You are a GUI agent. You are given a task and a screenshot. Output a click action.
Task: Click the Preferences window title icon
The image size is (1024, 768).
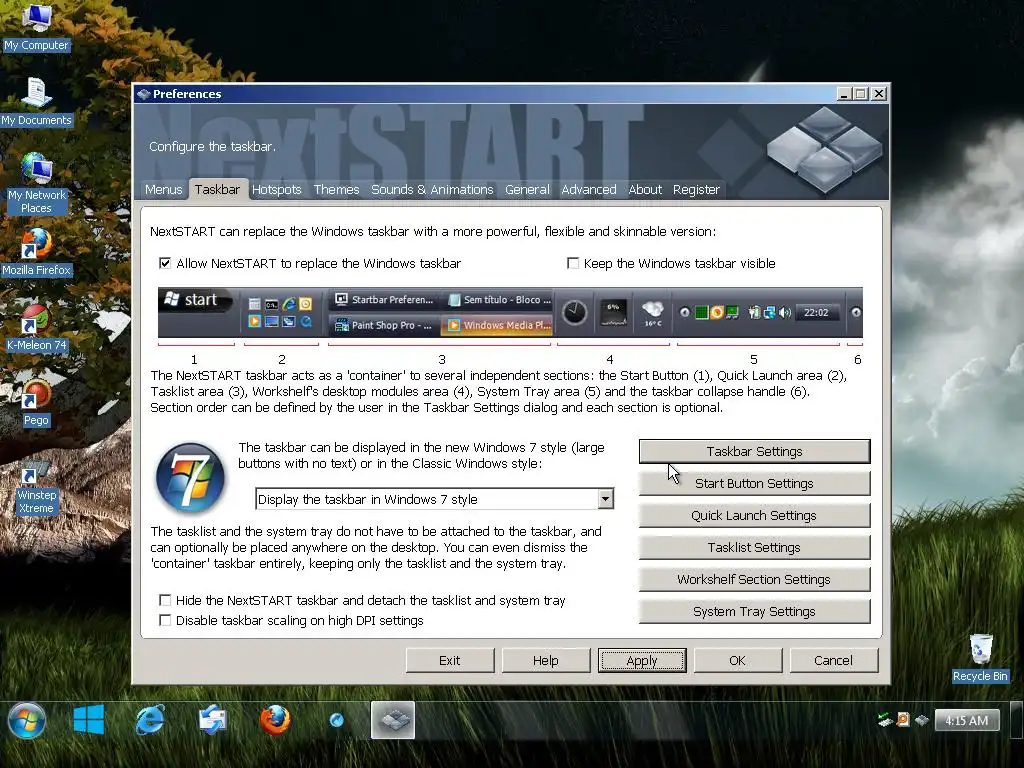tap(144, 94)
